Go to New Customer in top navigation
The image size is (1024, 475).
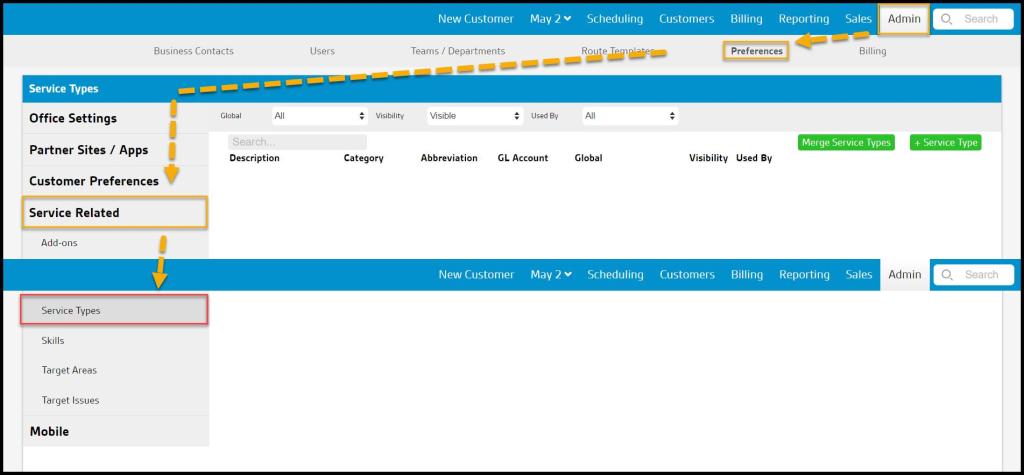[x=475, y=19]
